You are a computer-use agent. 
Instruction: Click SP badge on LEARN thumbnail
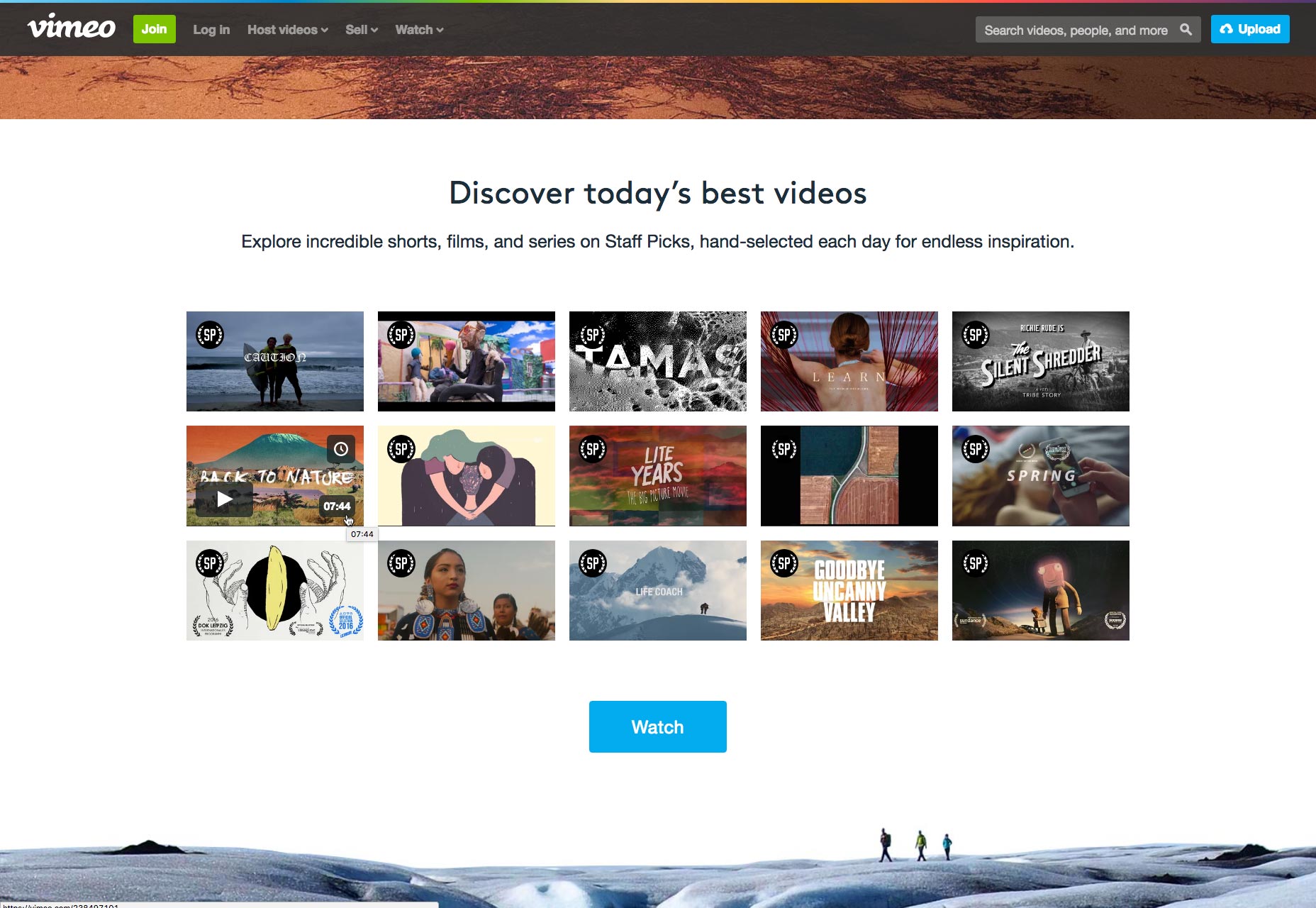784,335
